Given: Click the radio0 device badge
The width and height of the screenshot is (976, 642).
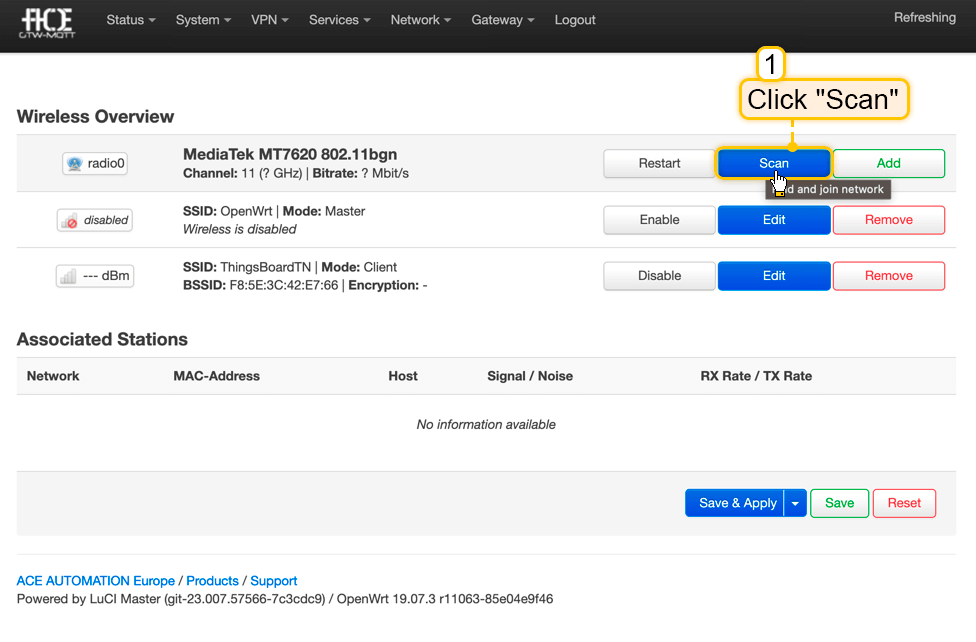Looking at the screenshot, I should pos(95,163).
